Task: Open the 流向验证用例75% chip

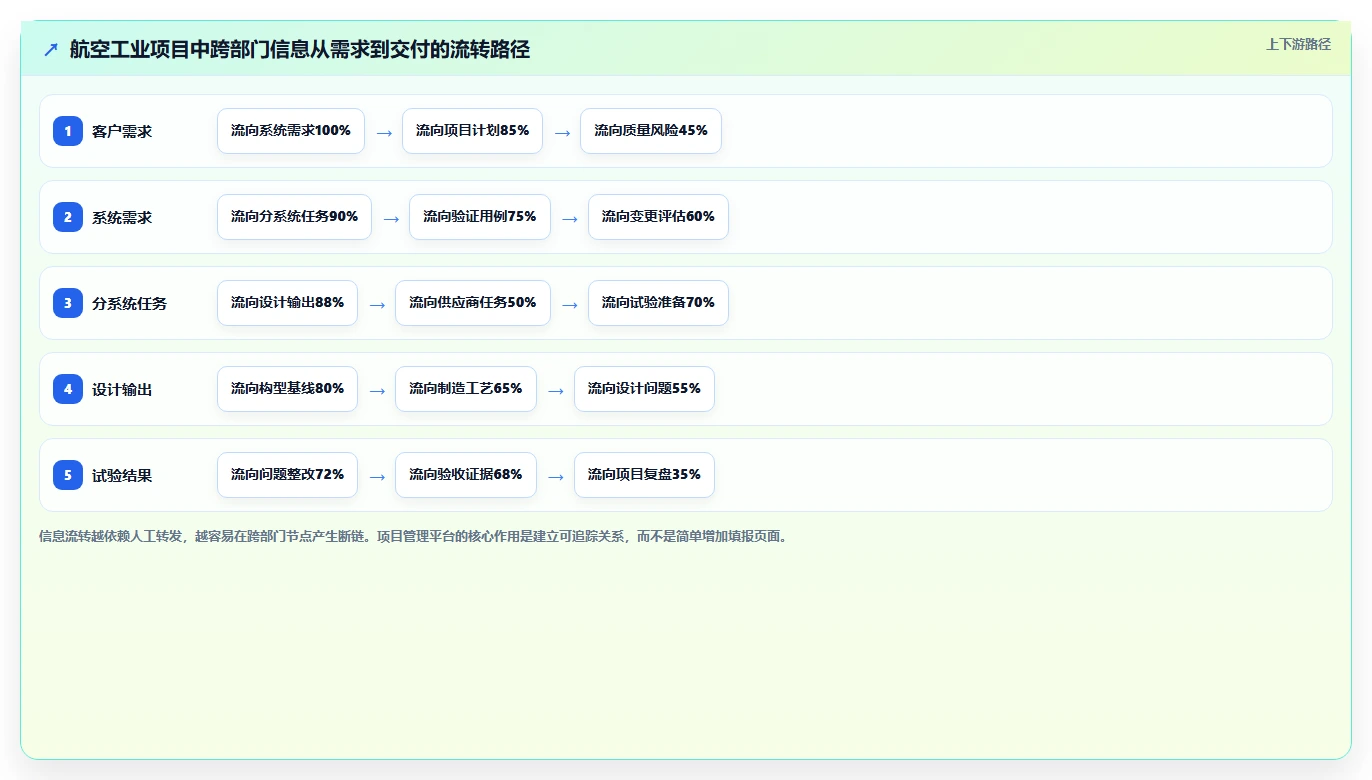Action: [x=480, y=217]
